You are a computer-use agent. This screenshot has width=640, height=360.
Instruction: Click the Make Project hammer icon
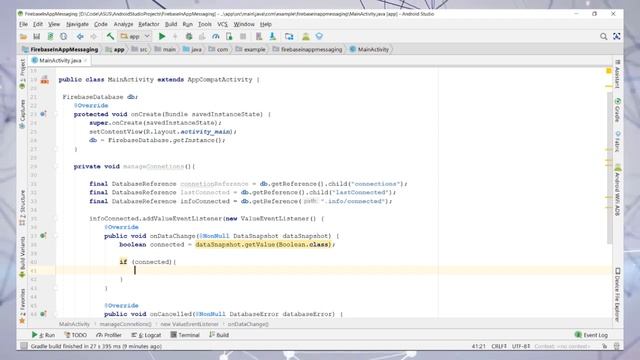click(110, 36)
